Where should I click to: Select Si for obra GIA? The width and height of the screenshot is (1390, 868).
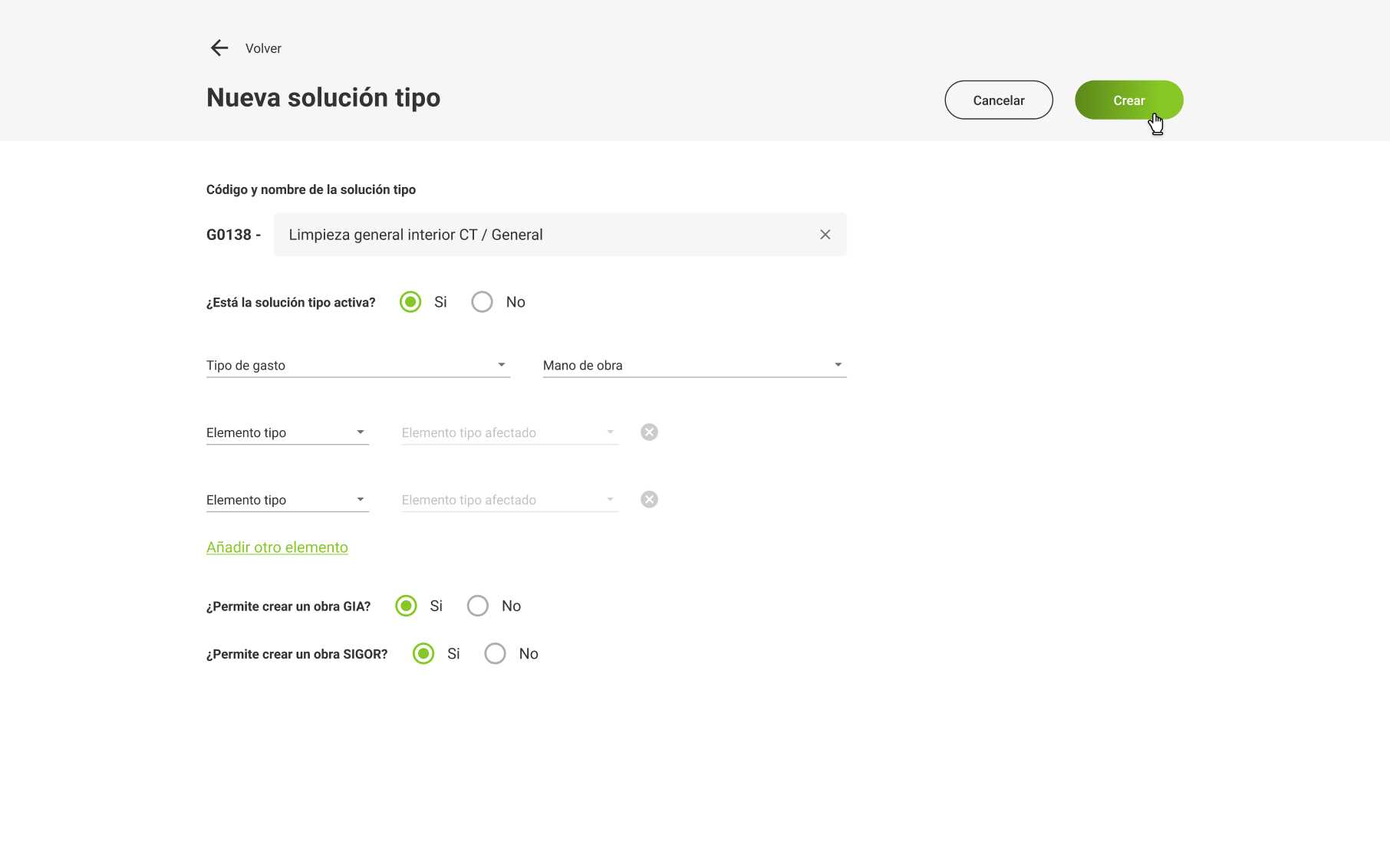point(406,606)
